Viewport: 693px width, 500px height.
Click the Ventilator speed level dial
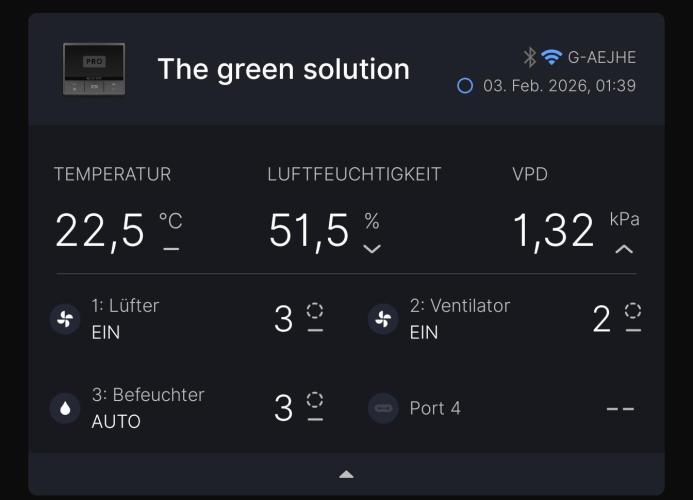[632, 311]
